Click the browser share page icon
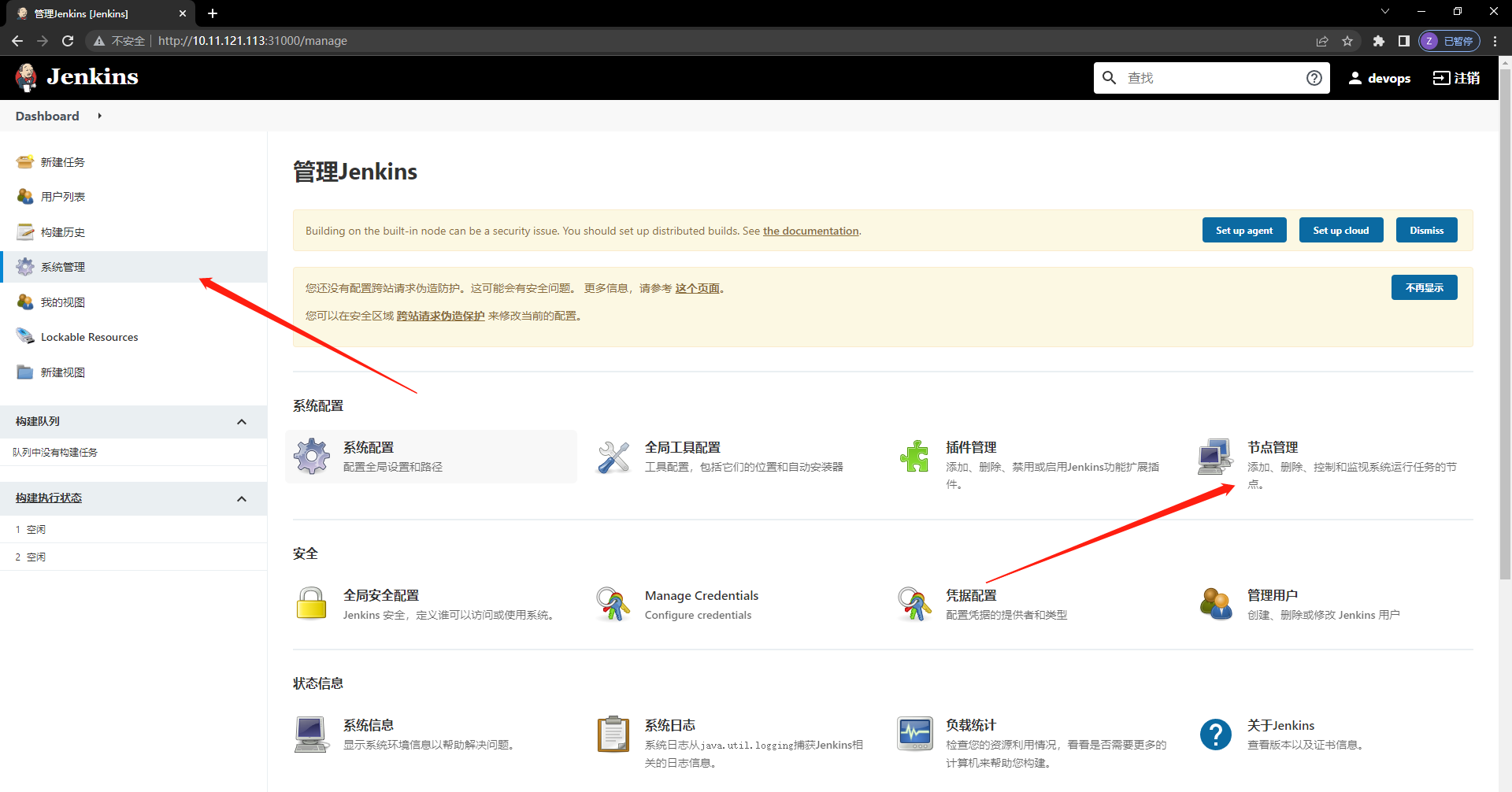The image size is (1512, 792). (1322, 41)
